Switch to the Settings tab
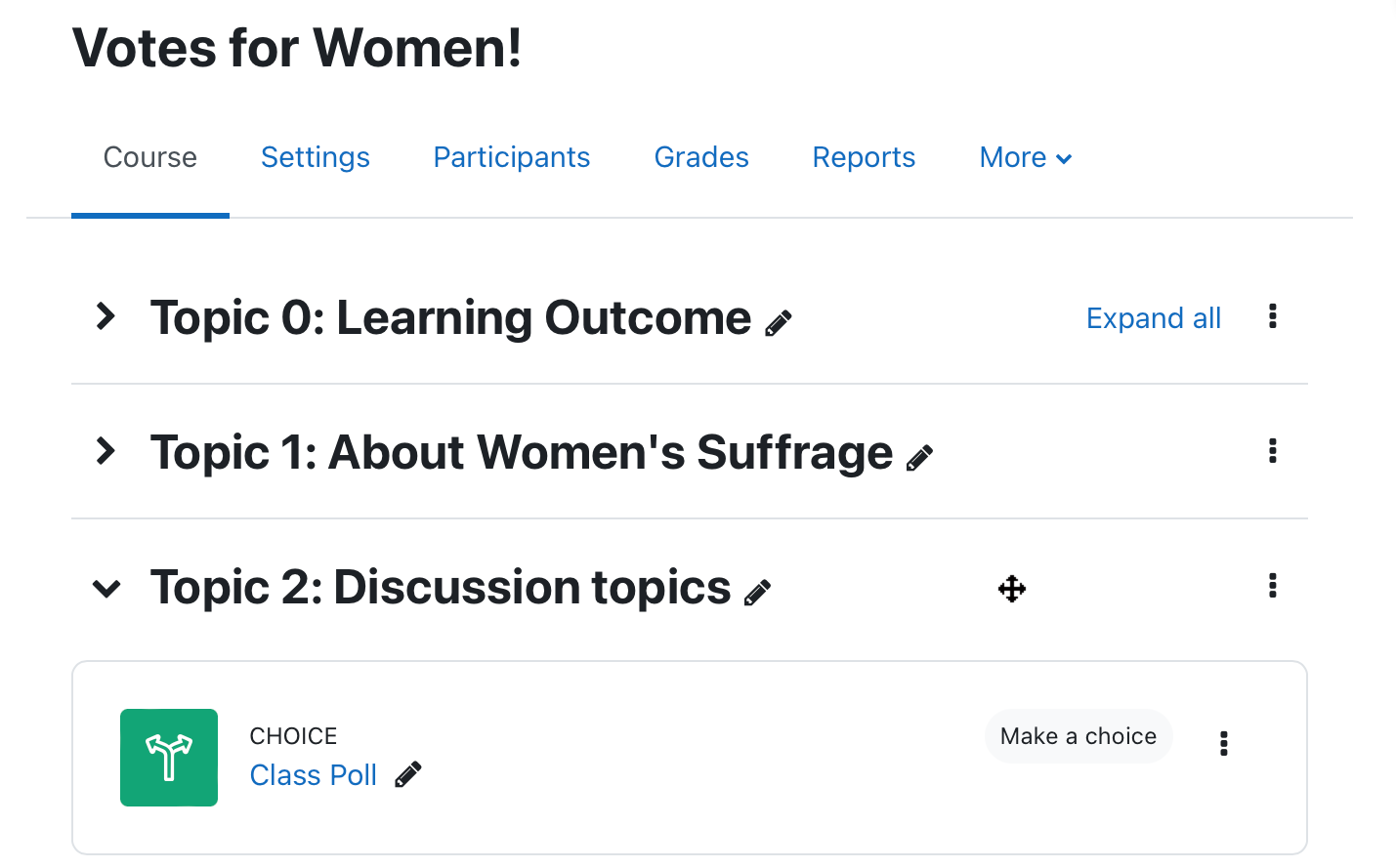 316,157
